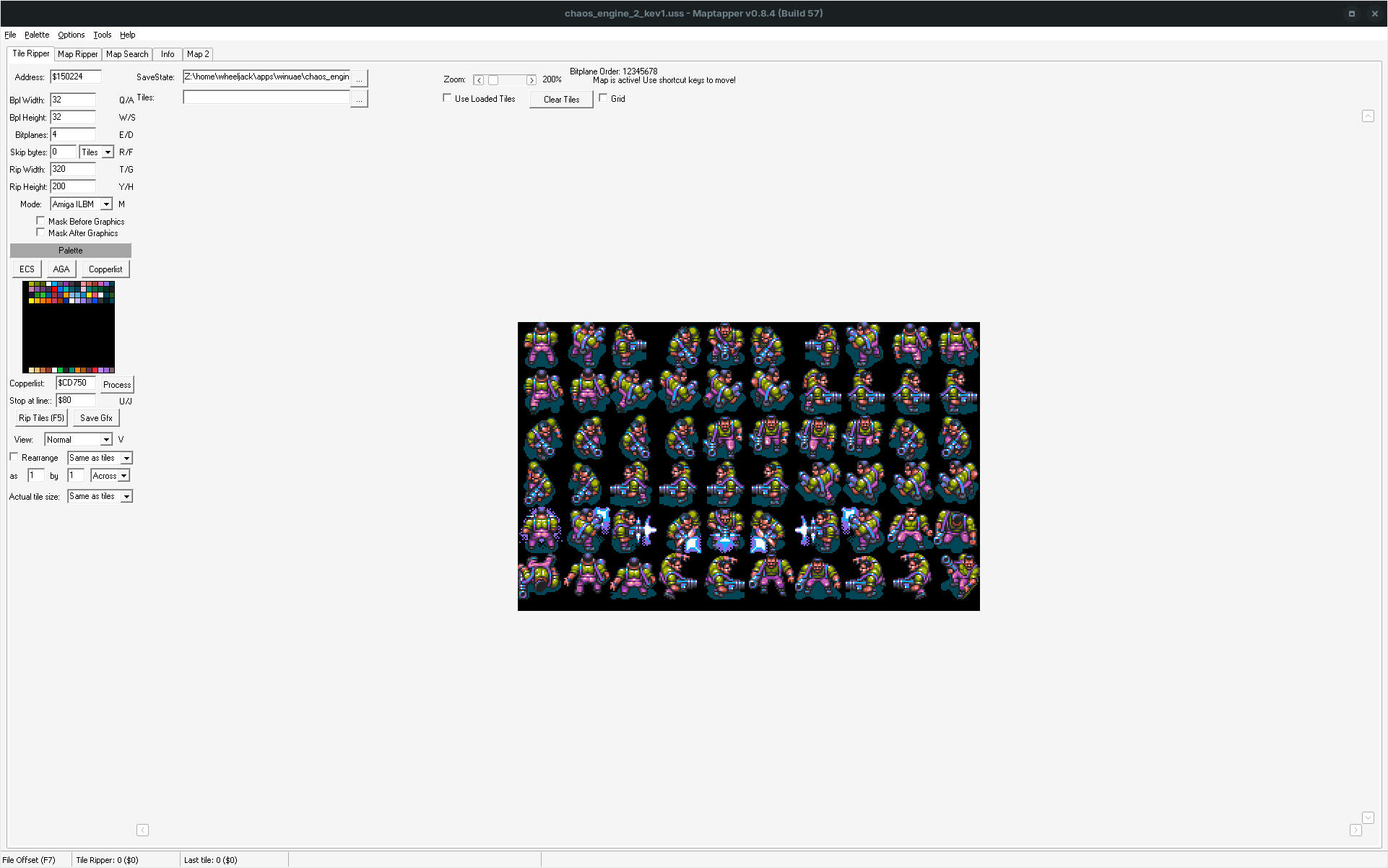Click the empty Tiles path field
The height and width of the screenshot is (868, 1388).
[266, 97]
